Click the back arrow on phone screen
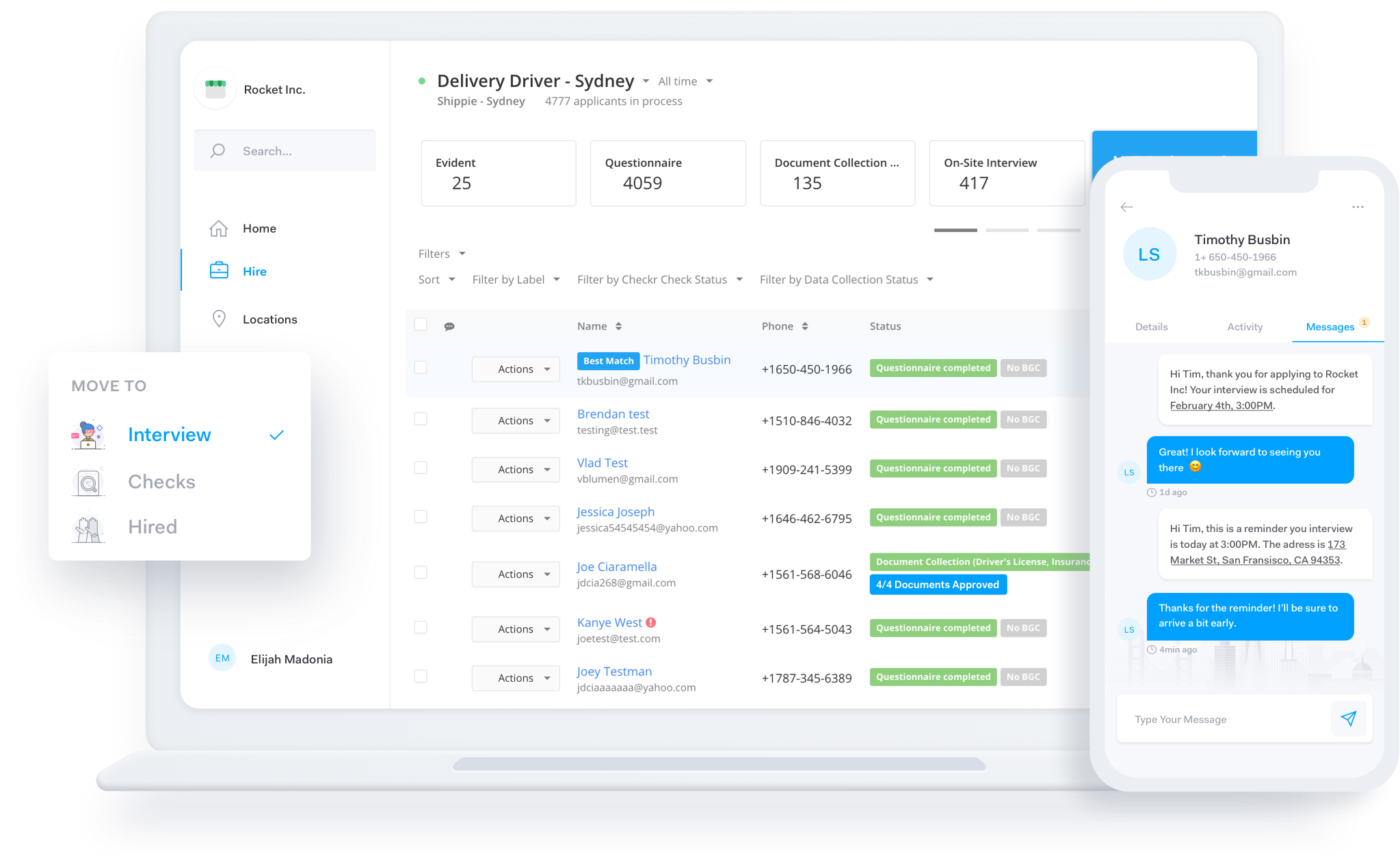This screenshot has width=1400, height=859. point(1126,207)
